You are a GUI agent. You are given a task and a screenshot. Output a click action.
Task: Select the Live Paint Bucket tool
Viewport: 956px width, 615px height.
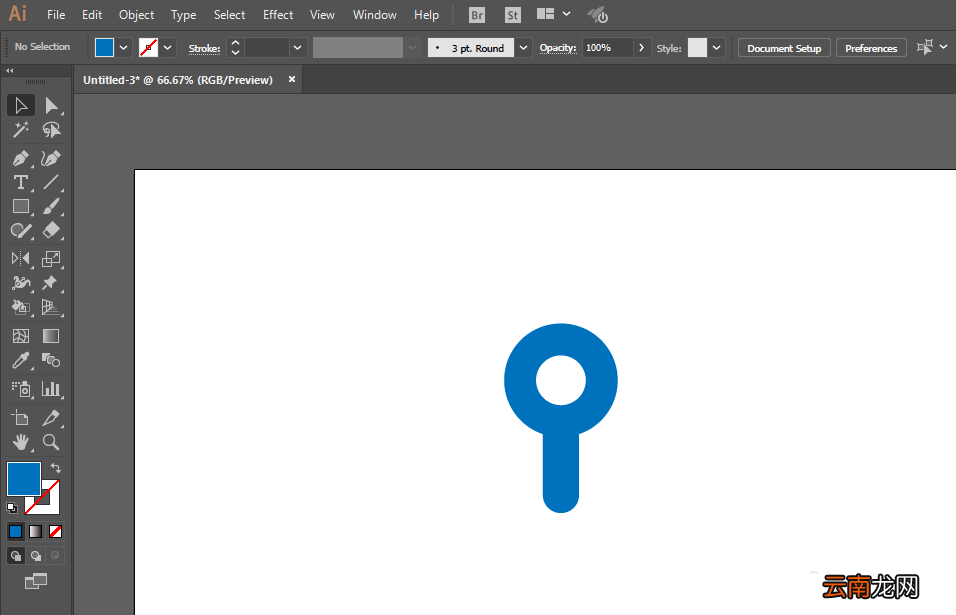pyautogui.click(x=21, y=307)
